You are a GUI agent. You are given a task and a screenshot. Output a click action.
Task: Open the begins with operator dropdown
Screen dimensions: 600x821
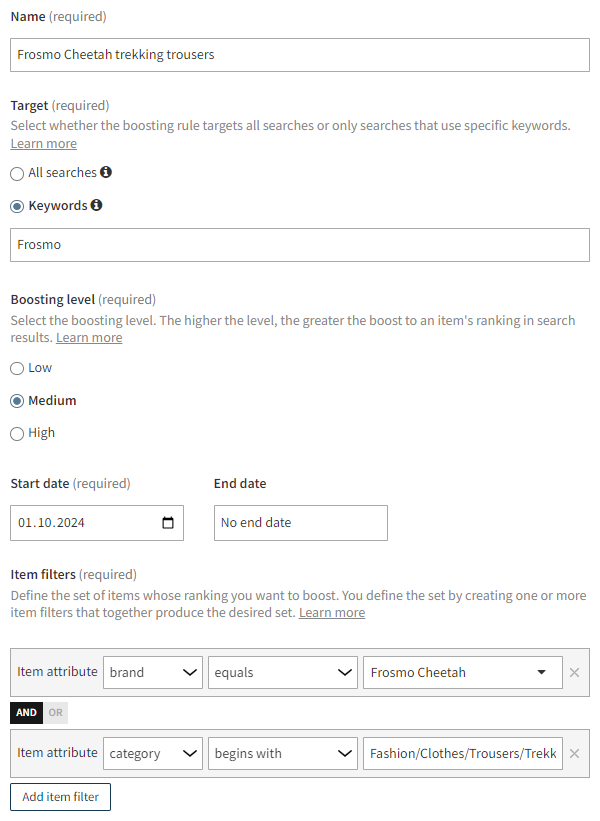pyautogui.click(x=283, y=753)
